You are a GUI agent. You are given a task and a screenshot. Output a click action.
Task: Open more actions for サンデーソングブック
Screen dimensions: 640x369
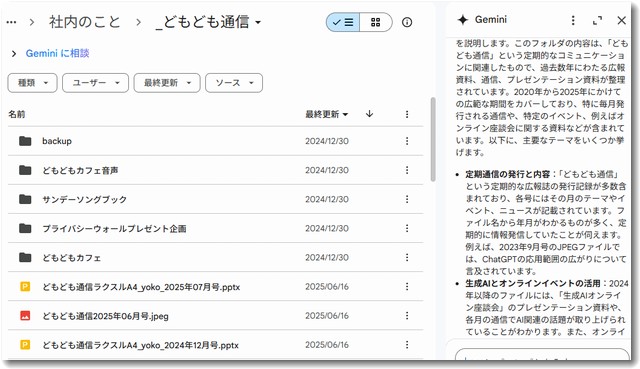(407, 199)
